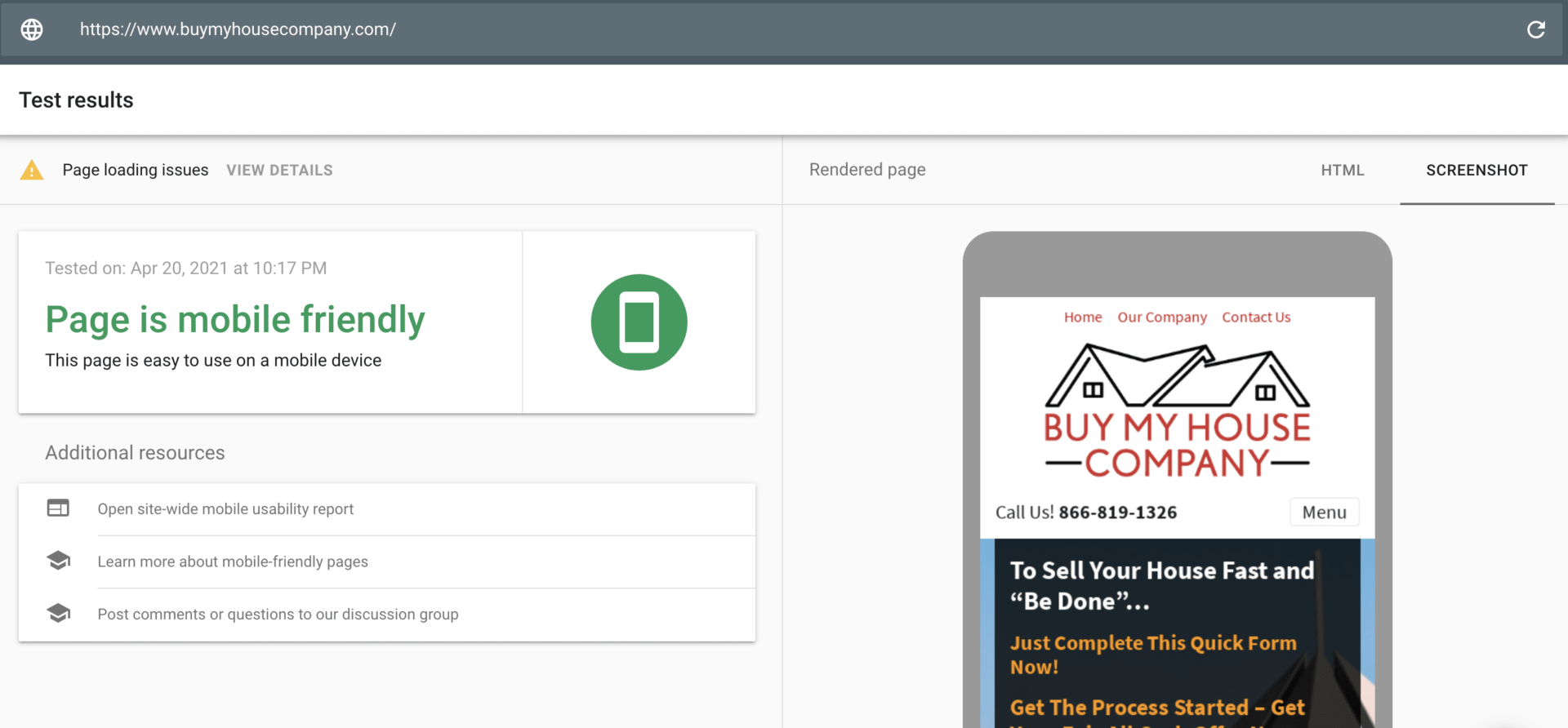Screen dimensions: 1568x728
Task: Click the 'Page is mobile friendly' heading
Action: (235, 319)
